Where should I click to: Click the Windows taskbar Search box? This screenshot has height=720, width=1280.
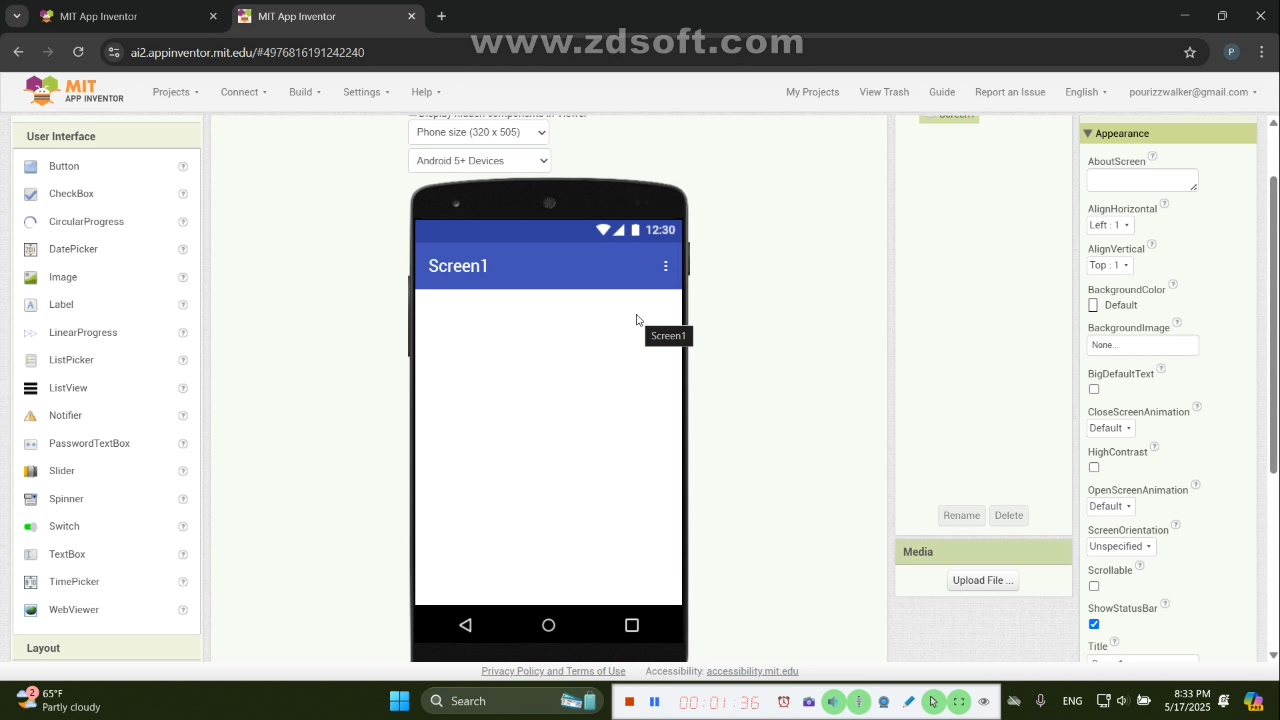pyautogui.click(x=511, y=701)
